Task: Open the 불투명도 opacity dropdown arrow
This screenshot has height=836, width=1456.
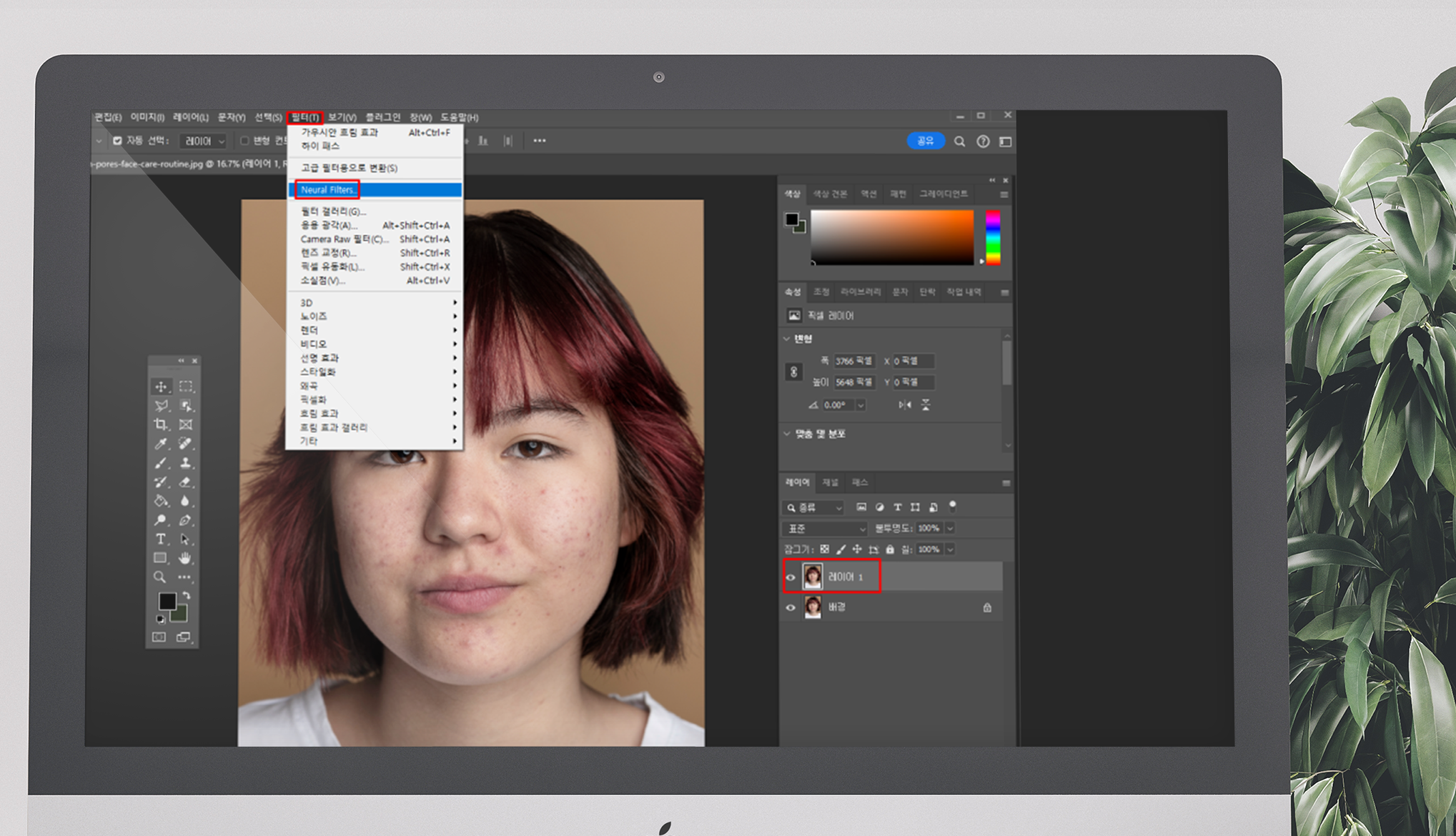Action: point(951,529)
